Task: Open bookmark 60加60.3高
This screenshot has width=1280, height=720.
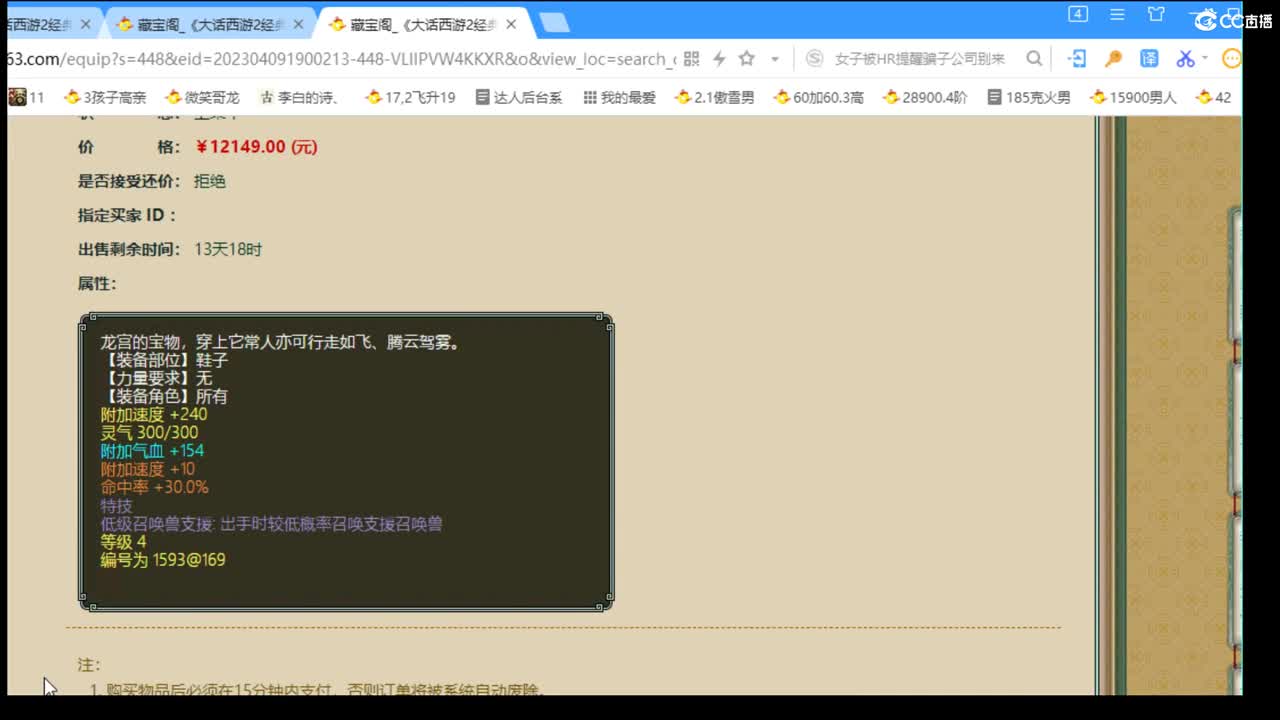Action: tap(819, 97)
